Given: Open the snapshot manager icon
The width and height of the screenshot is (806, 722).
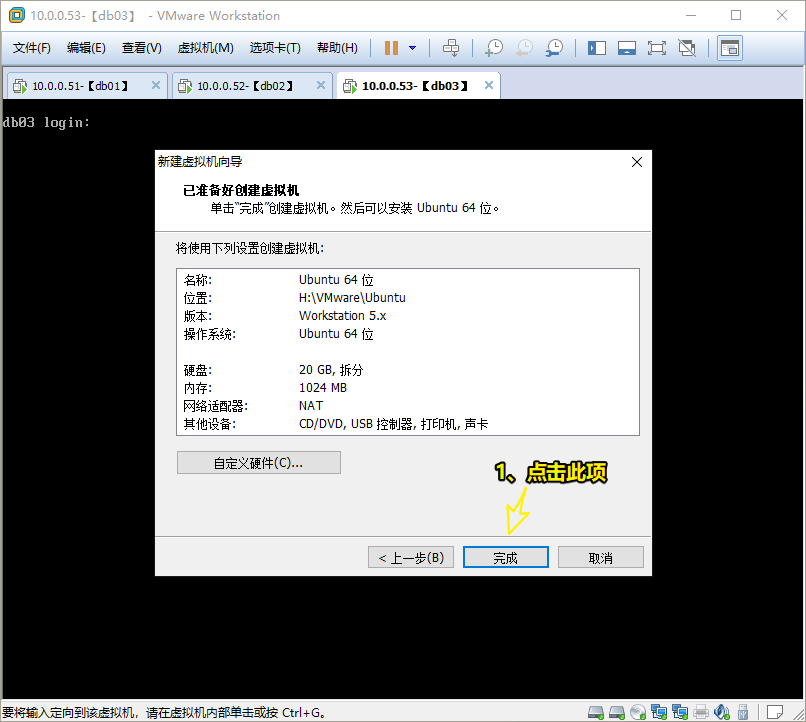Looking at the screenshot, I should point(554,48).
